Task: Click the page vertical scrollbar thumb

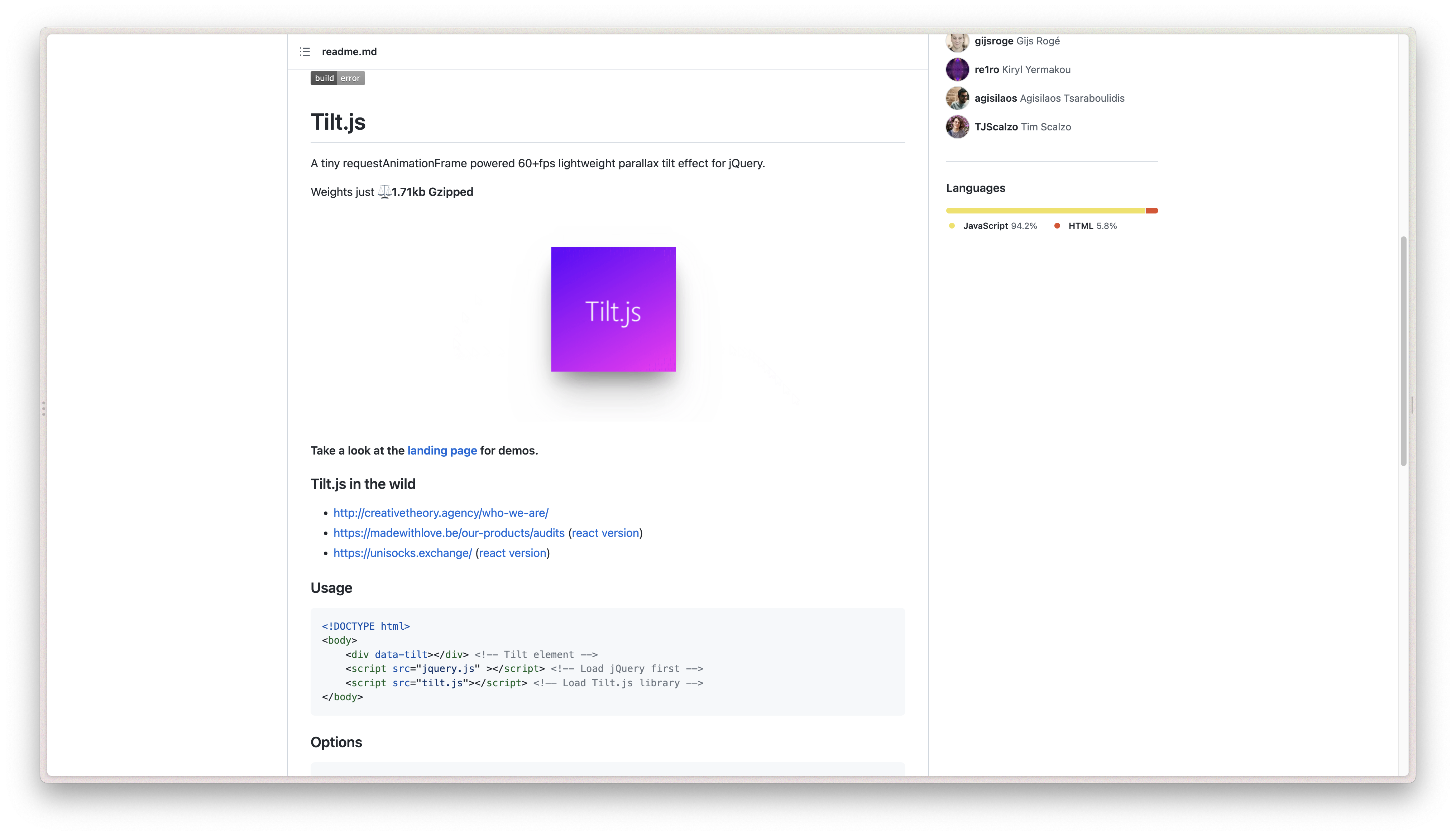Action: point(1403,350)
